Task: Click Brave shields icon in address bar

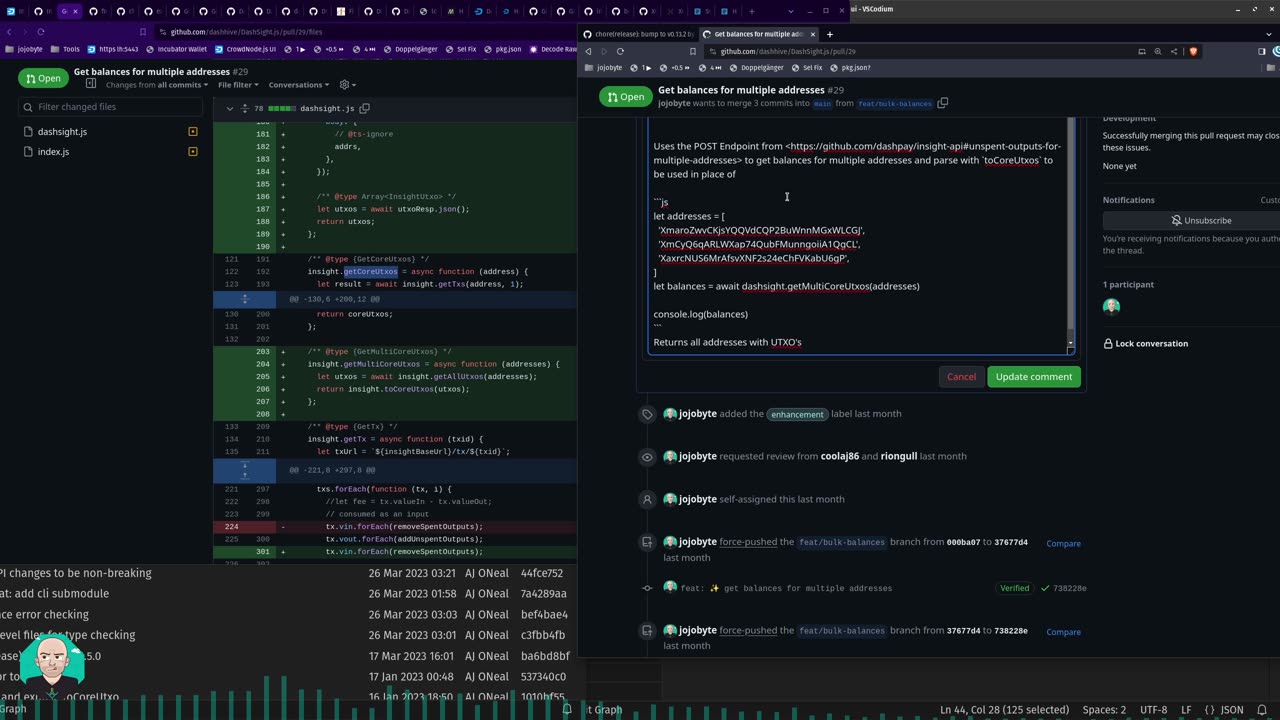Action: 1193,51
